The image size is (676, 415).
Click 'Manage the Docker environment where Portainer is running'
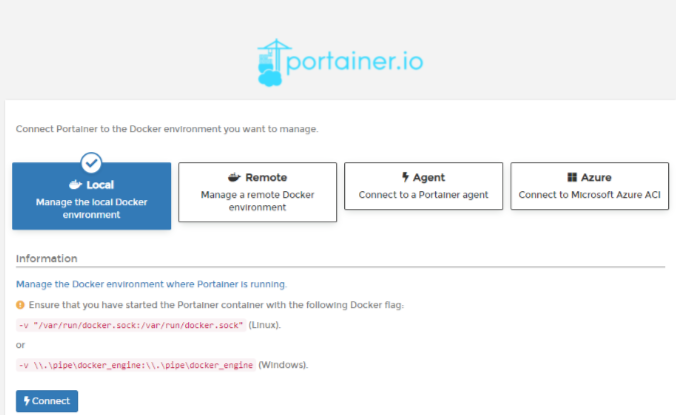point(151,284)
